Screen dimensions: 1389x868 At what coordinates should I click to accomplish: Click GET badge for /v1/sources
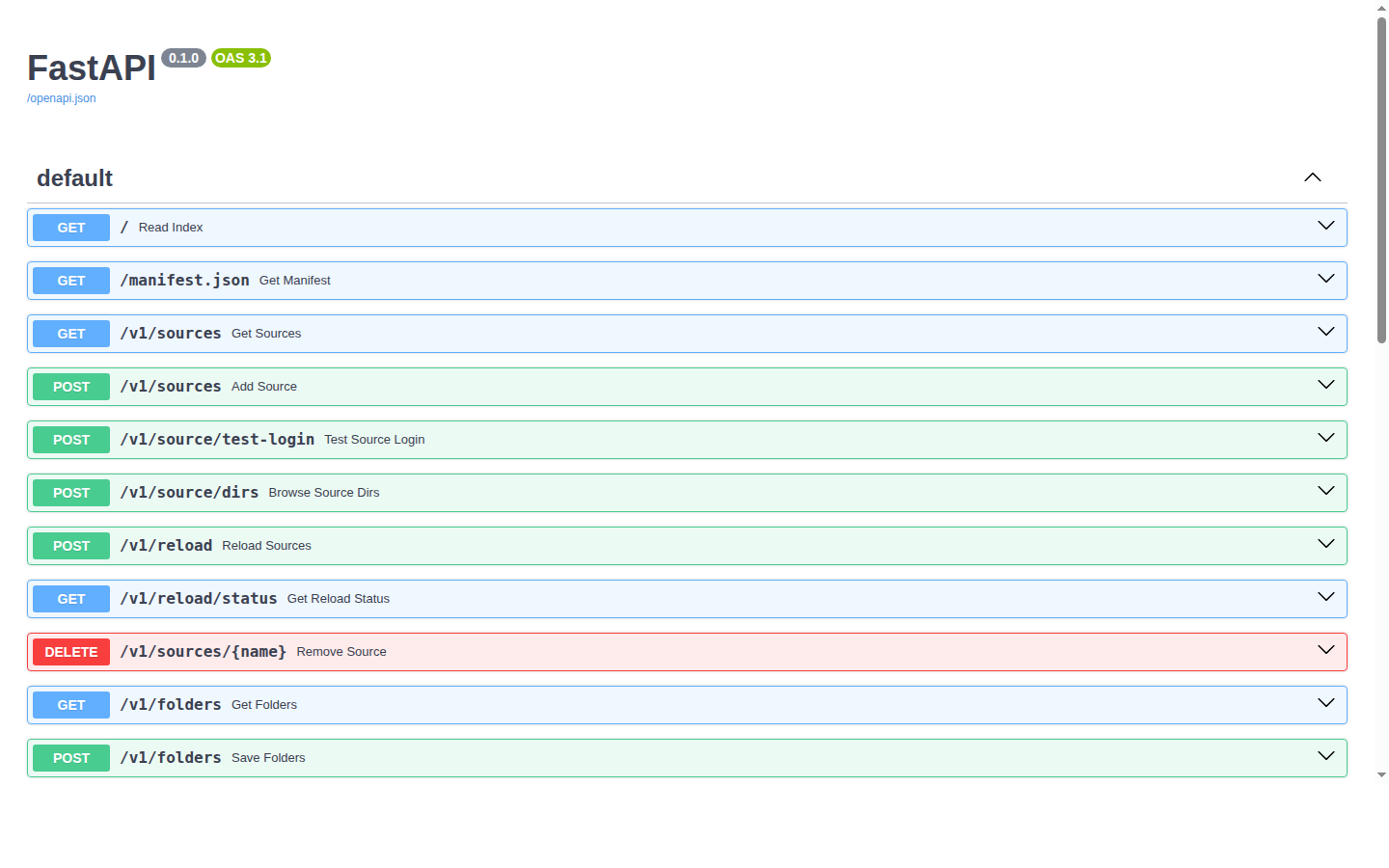(x=71, y=334)
